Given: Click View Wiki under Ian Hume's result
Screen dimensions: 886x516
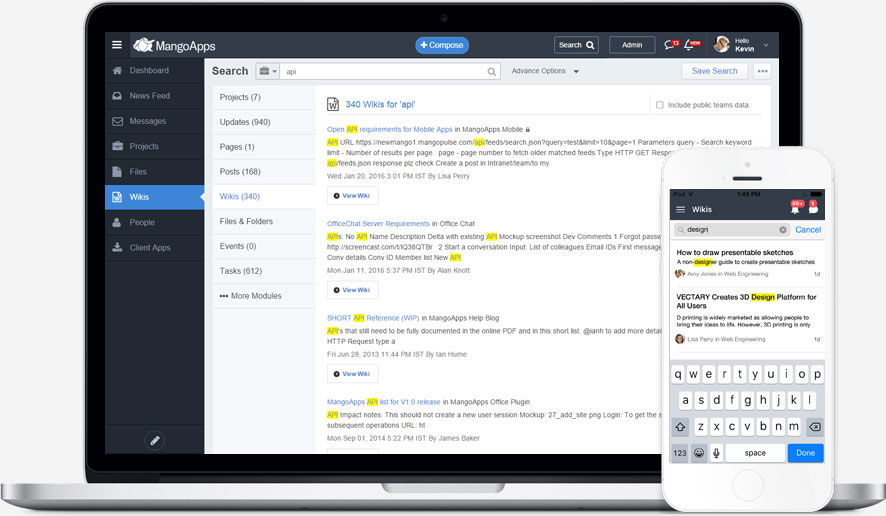Looking at the screenshot, I should 353,374.
